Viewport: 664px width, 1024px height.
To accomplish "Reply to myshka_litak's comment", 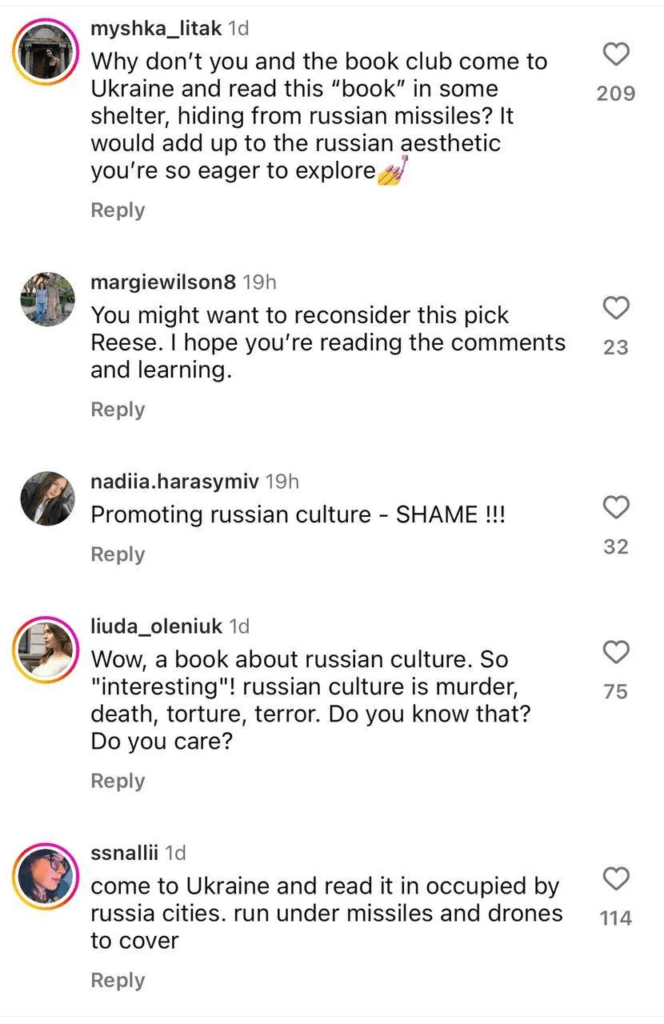I will pos(118,210).
